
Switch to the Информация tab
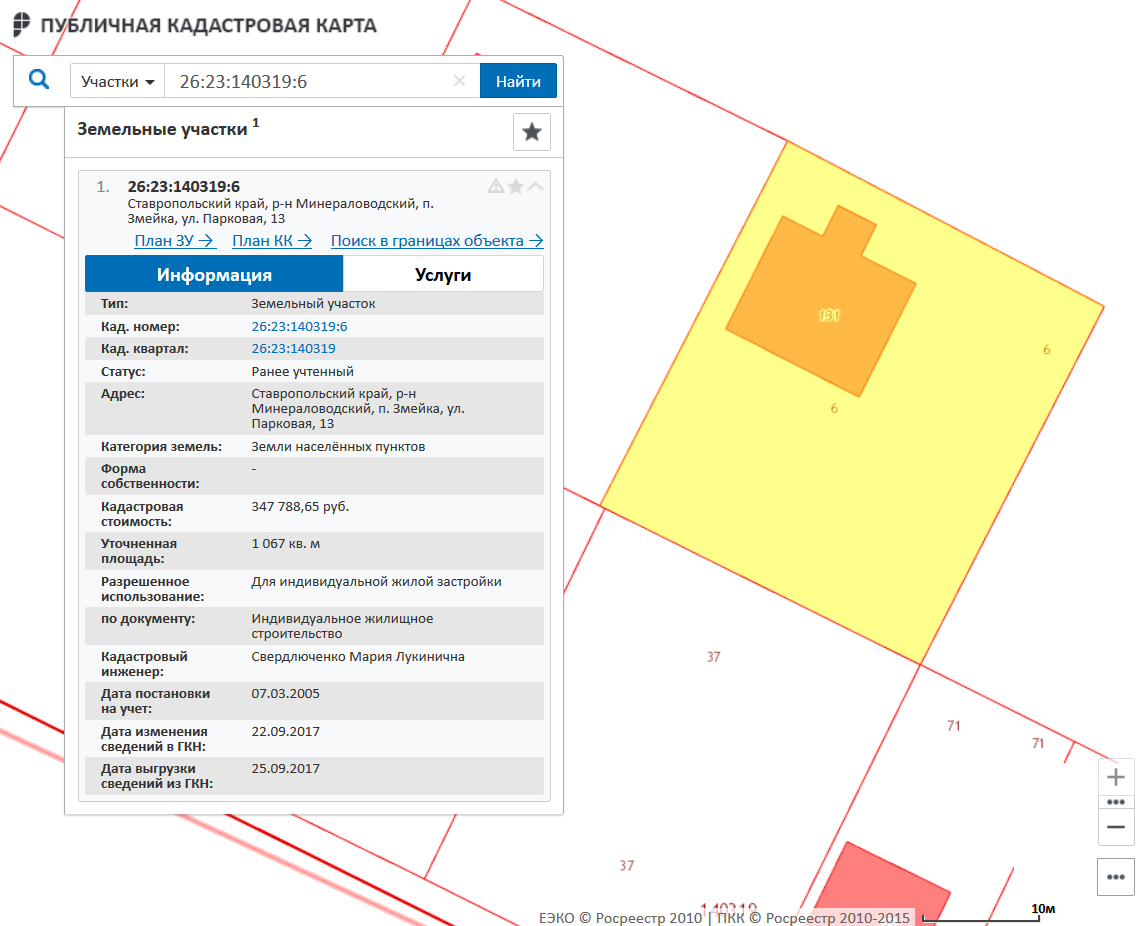pos(214,275)
